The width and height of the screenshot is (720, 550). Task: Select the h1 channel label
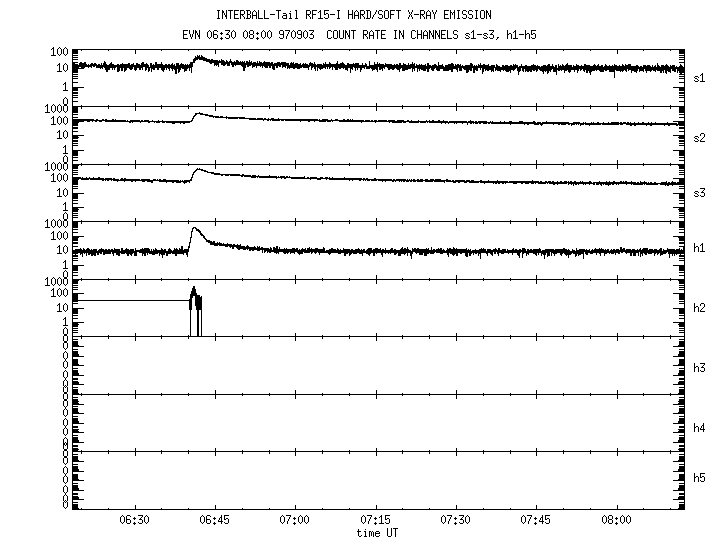tap(699, 250)
